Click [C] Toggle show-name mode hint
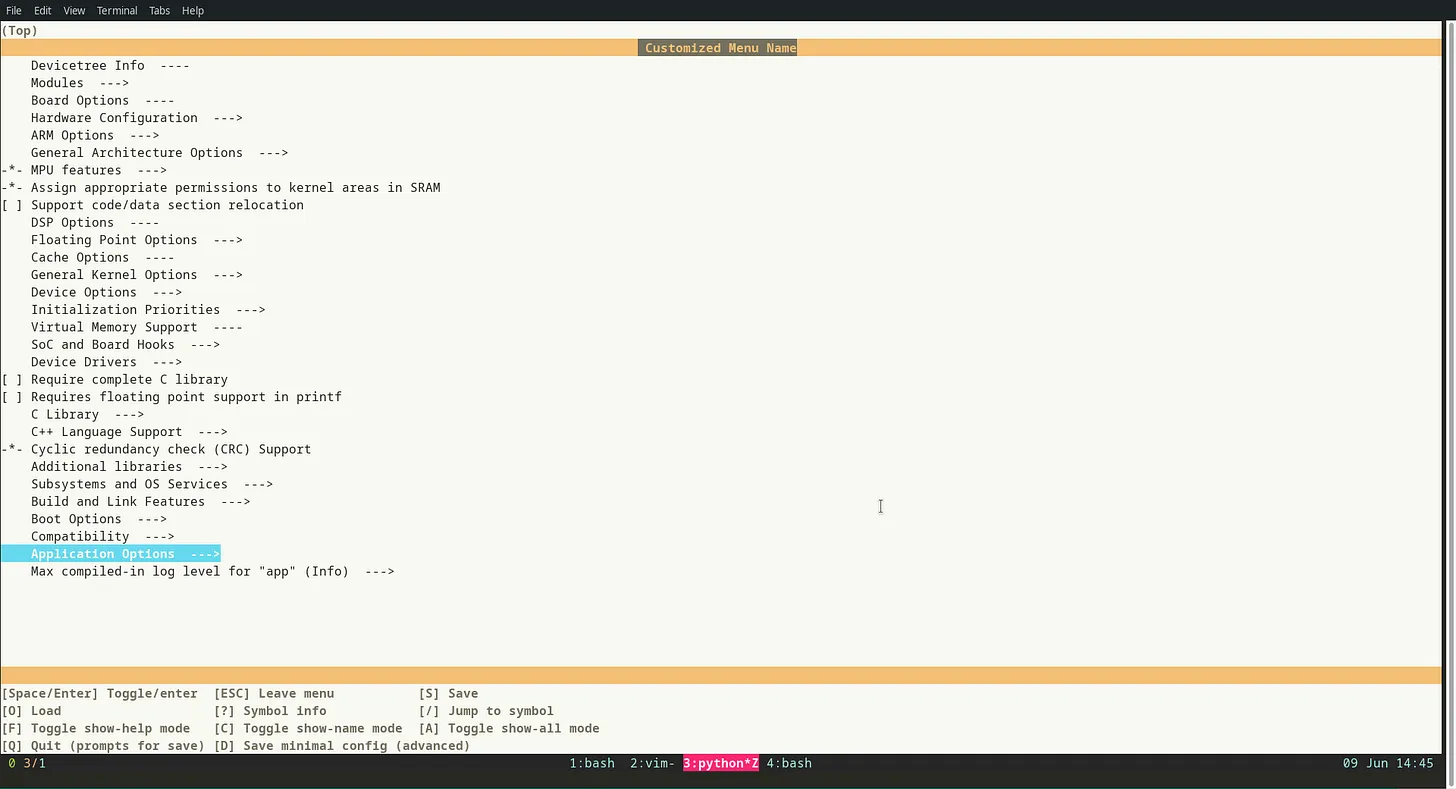The height and width of the screenshot is (789, 1456). click(x=308, y=728)
